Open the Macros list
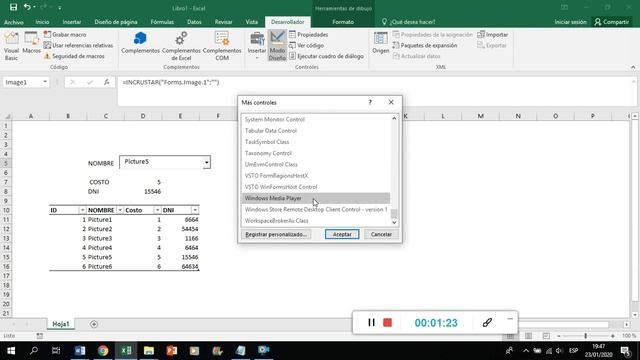This screenshot has width=640, height=360. pyautogui.click(x=31, y=43)
